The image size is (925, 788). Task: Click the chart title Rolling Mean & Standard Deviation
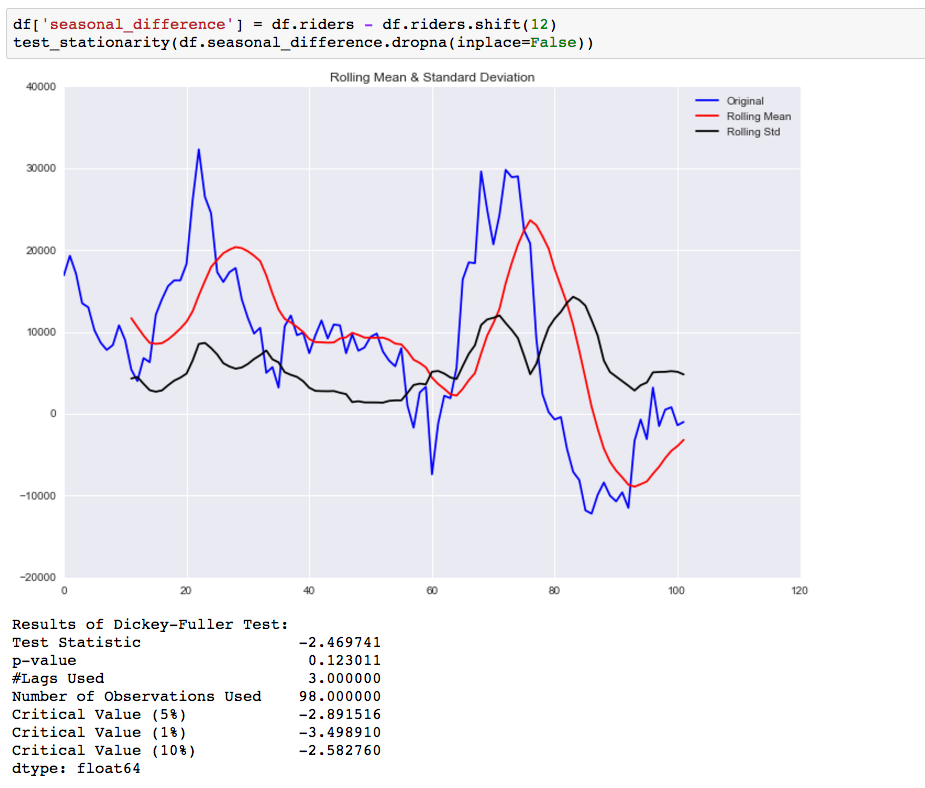pos(432,77)
